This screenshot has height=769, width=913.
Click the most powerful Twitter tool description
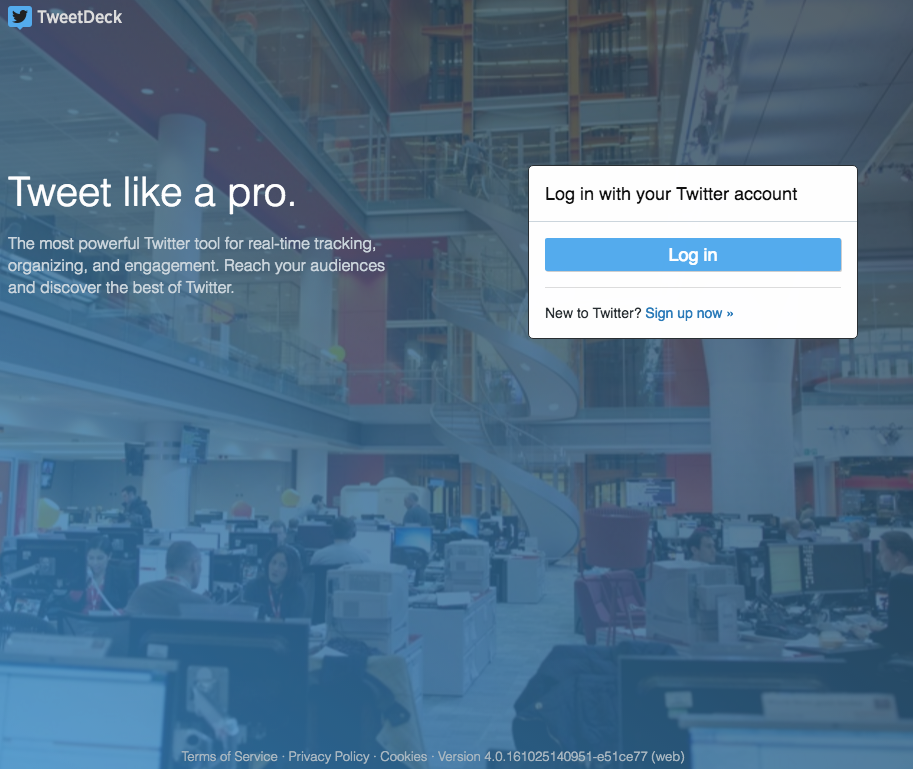[x=196, y=265]
